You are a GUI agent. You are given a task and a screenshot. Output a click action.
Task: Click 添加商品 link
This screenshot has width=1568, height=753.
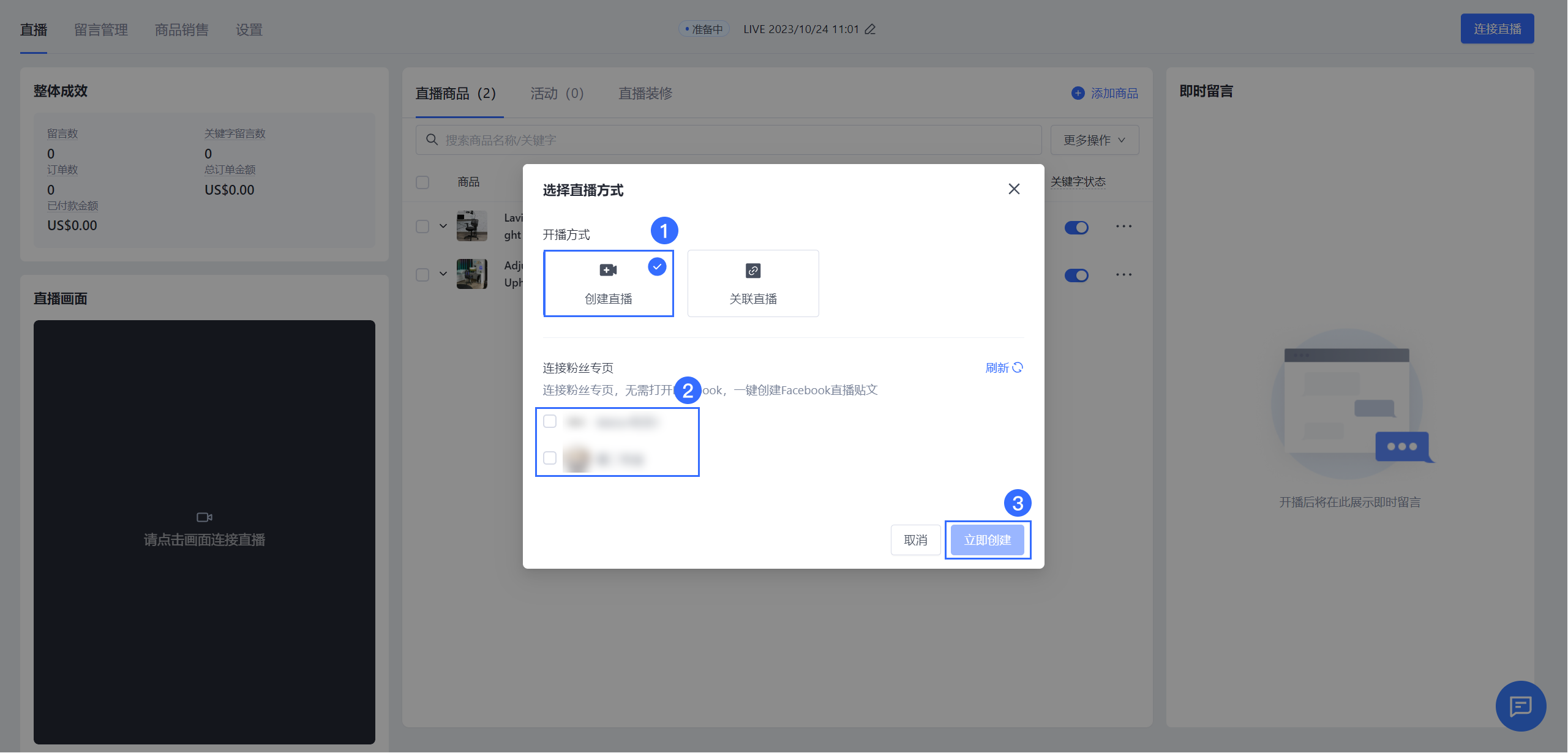[1114, 93]
